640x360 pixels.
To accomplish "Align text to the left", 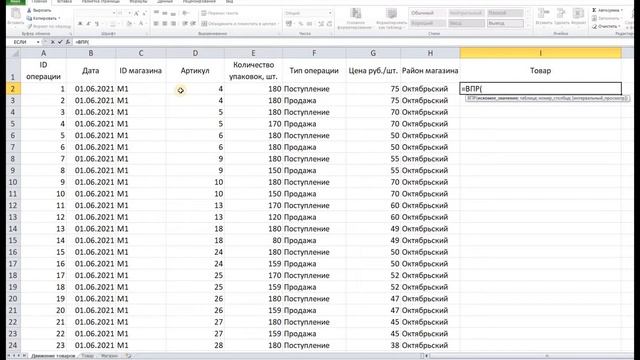I will (x=156, y=24).
